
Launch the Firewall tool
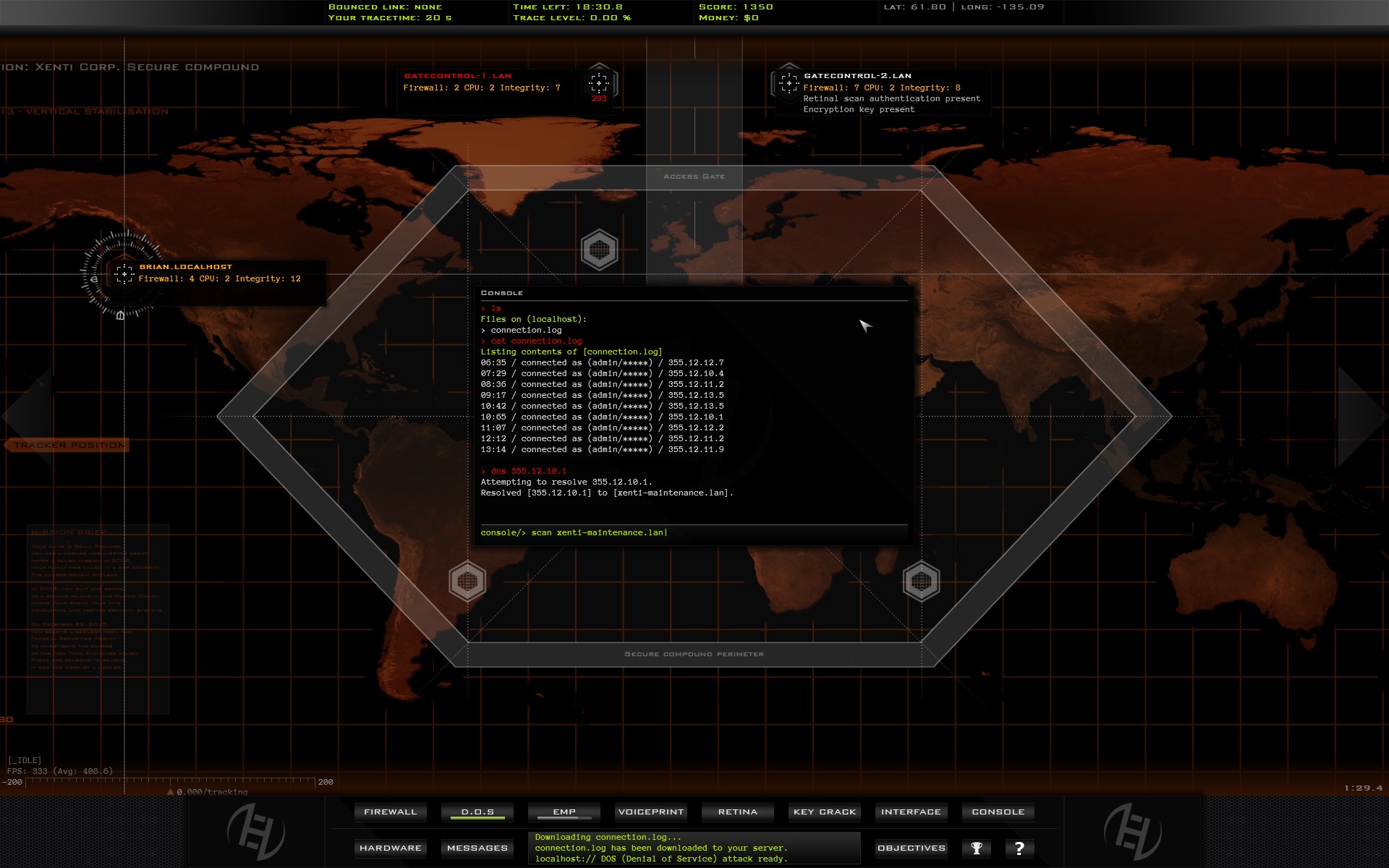390,812
